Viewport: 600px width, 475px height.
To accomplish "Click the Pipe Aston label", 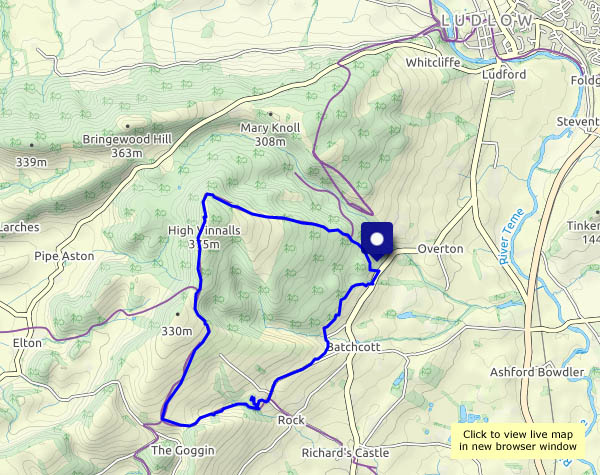I will [x=64, y=256].
